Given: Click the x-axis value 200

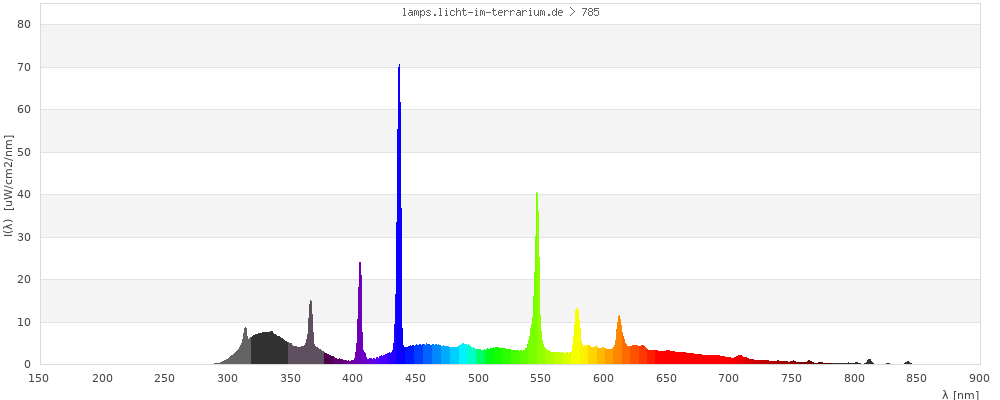Looking at the screenshot, I should click(102, 378).
